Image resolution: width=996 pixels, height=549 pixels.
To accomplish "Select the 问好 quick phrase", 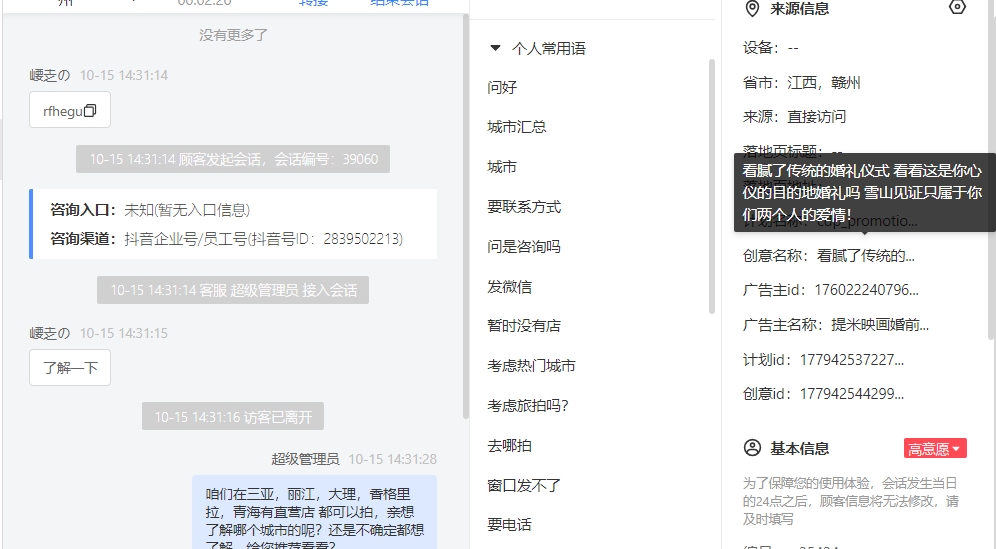I will click(502, 87).
